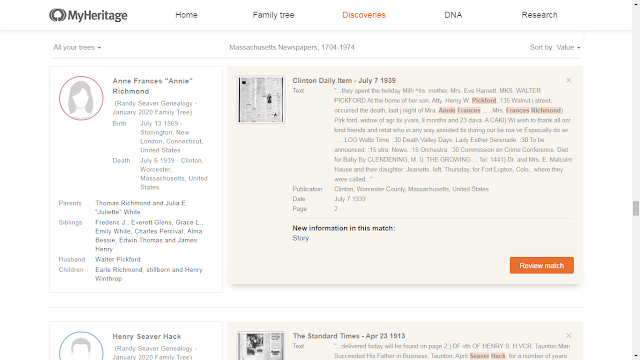Open Henry Seaver Hack's profile avatar
640x360 pixels.
pyautogui.click(x=81, y=346)
